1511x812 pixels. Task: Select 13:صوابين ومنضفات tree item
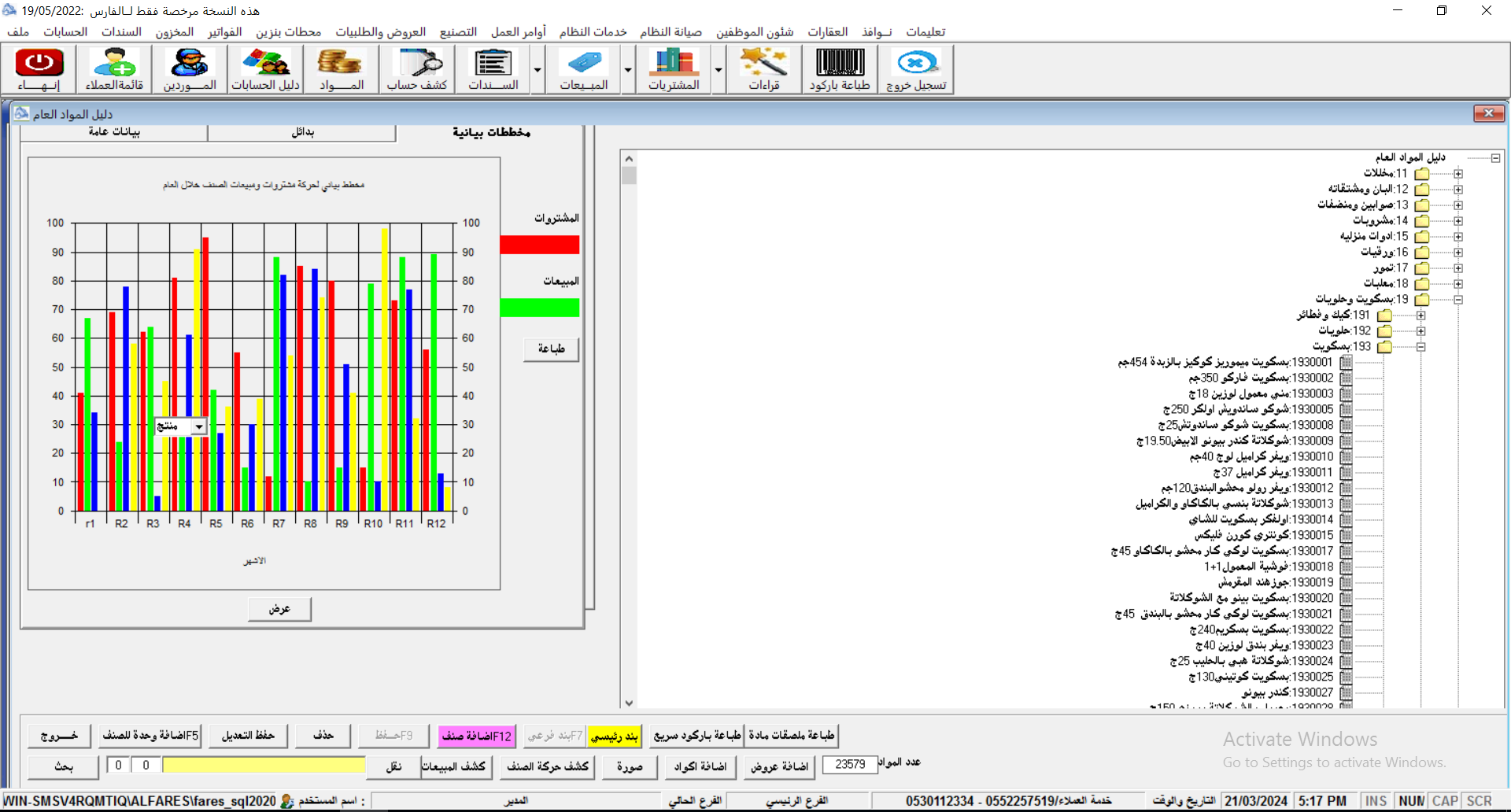(x=1364, y=205)
